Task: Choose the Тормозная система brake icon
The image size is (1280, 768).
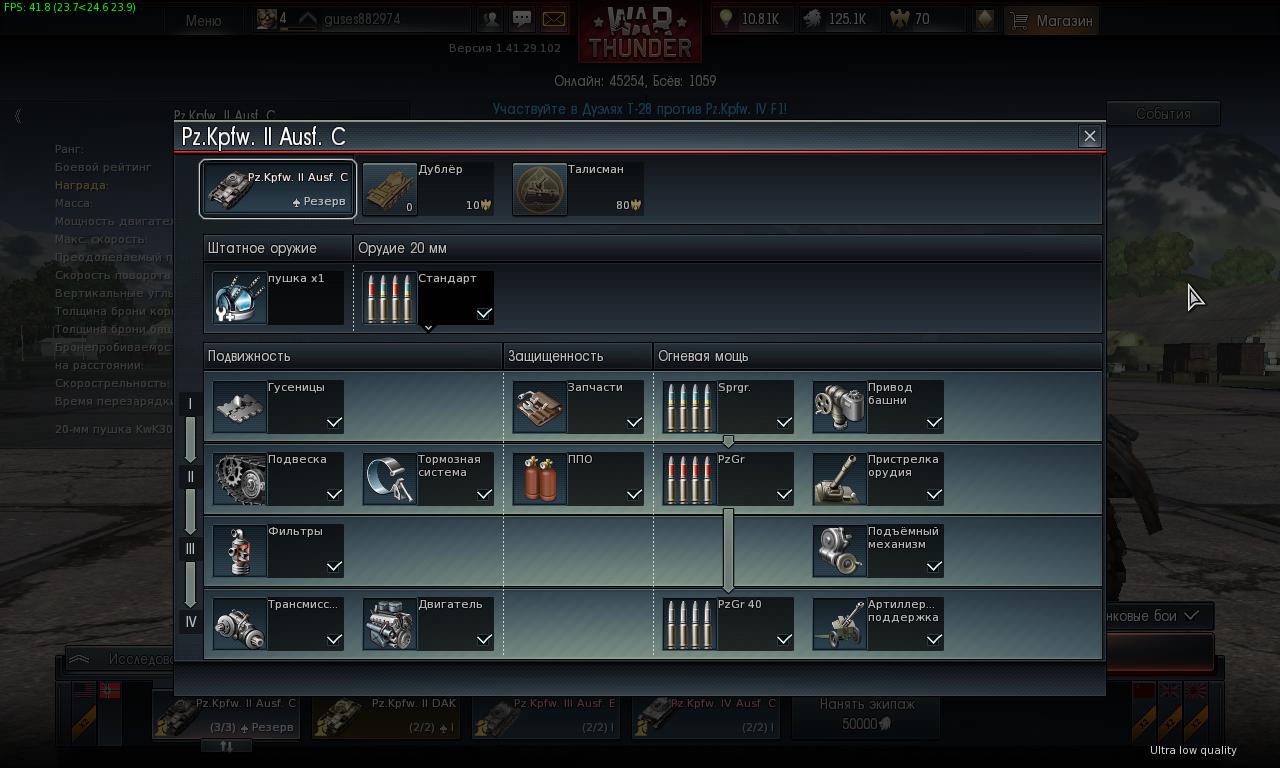Action: pos(390,479)
